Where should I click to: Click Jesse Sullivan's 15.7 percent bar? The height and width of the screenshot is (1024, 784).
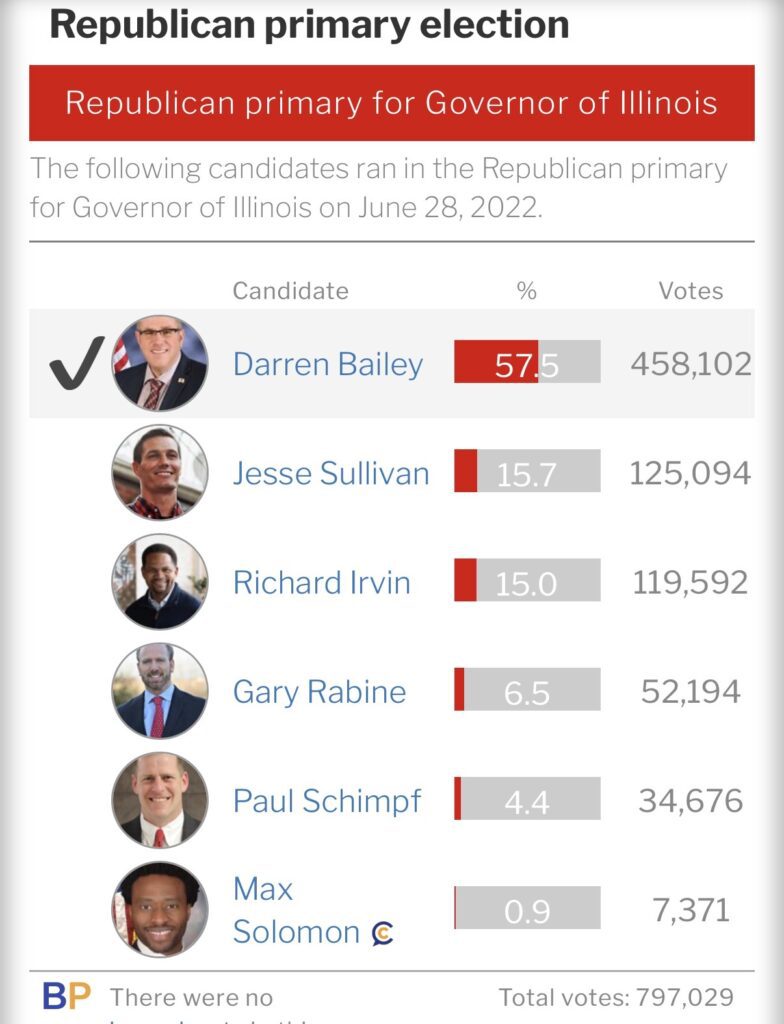[527, 472]
